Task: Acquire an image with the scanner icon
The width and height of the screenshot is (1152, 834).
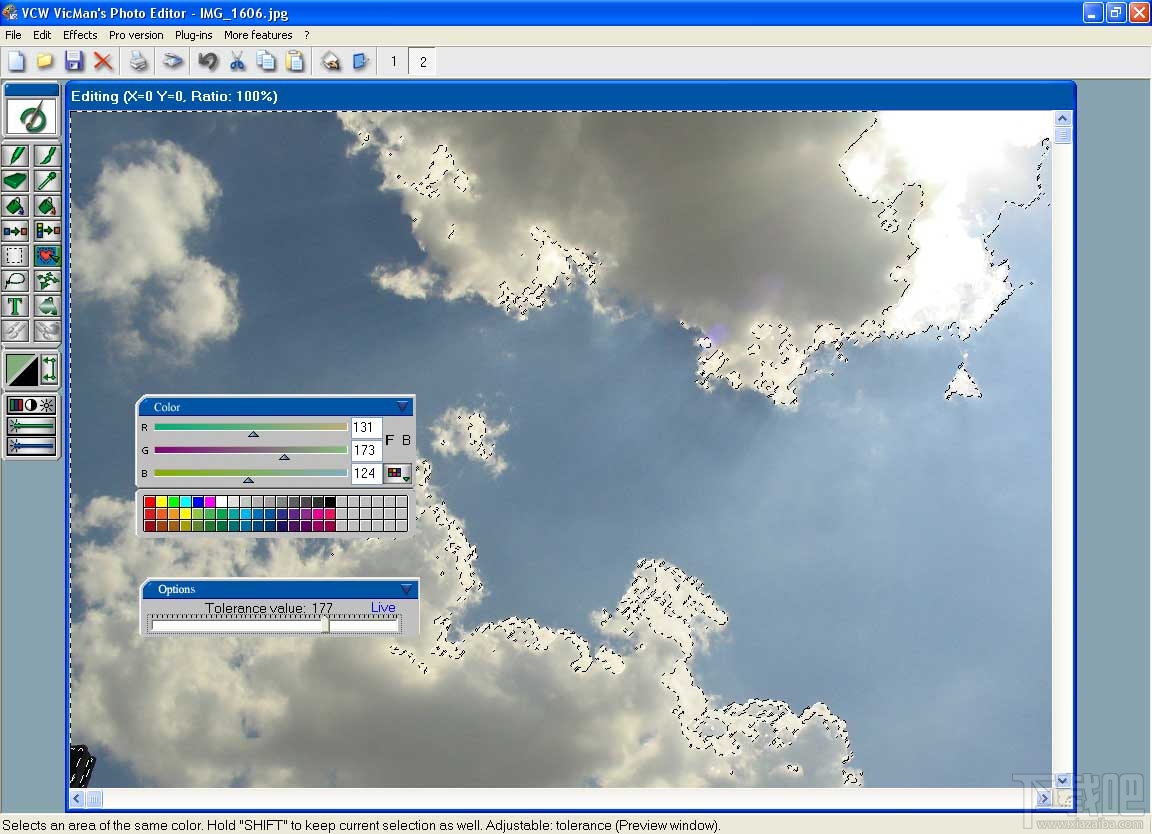Action: [173, 61]
